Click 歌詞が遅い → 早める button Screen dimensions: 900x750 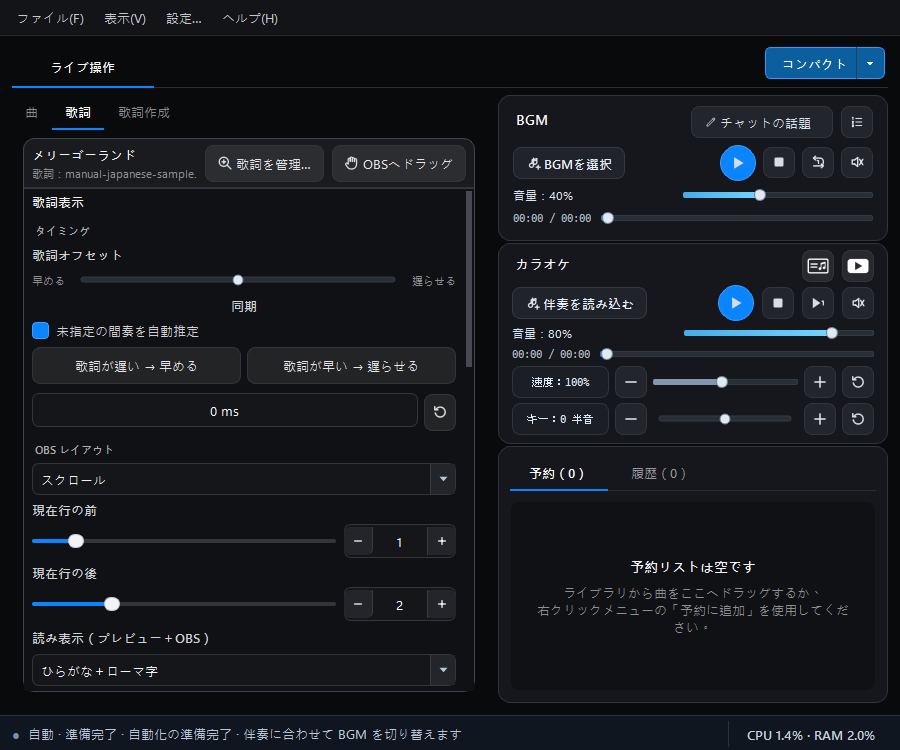point(137,366)
